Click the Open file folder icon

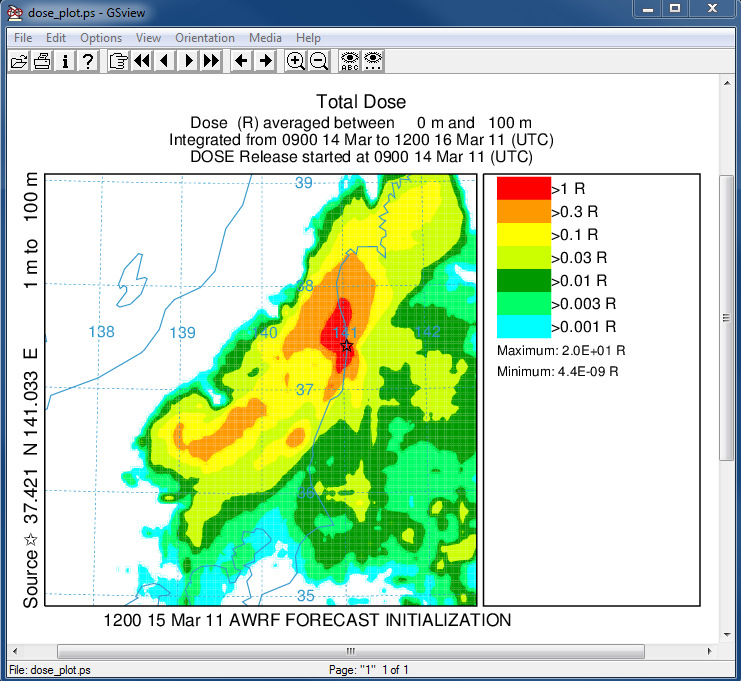[x=18, y=61]
